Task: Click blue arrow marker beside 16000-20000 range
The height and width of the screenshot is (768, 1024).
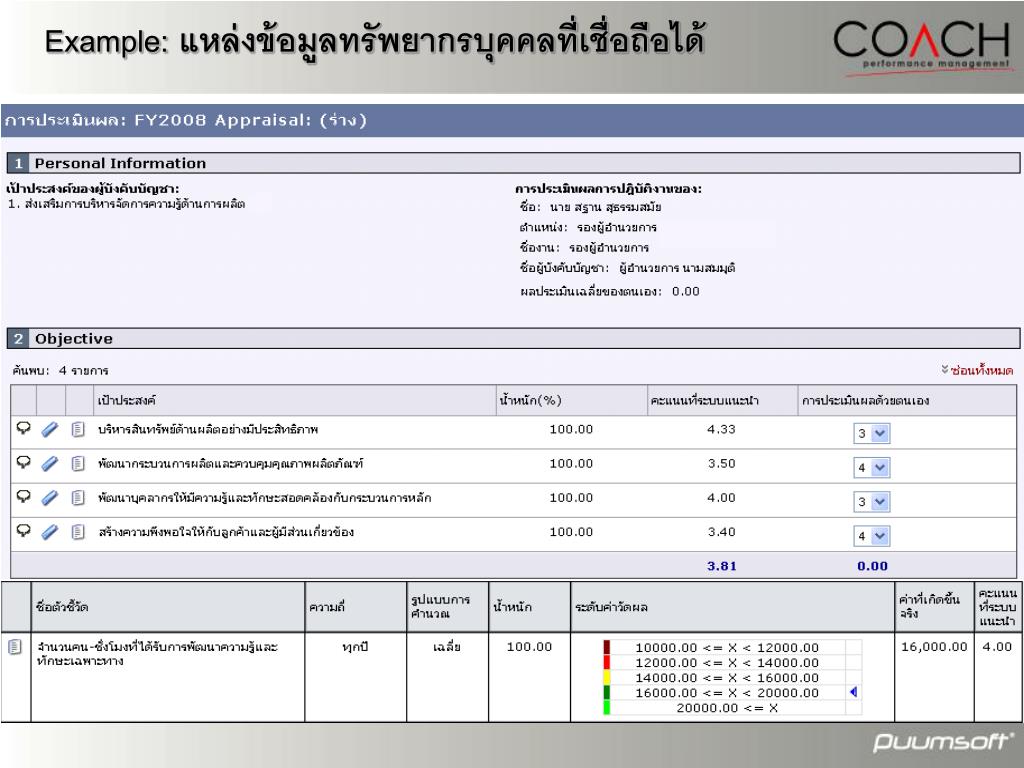Action: [853, 692]
